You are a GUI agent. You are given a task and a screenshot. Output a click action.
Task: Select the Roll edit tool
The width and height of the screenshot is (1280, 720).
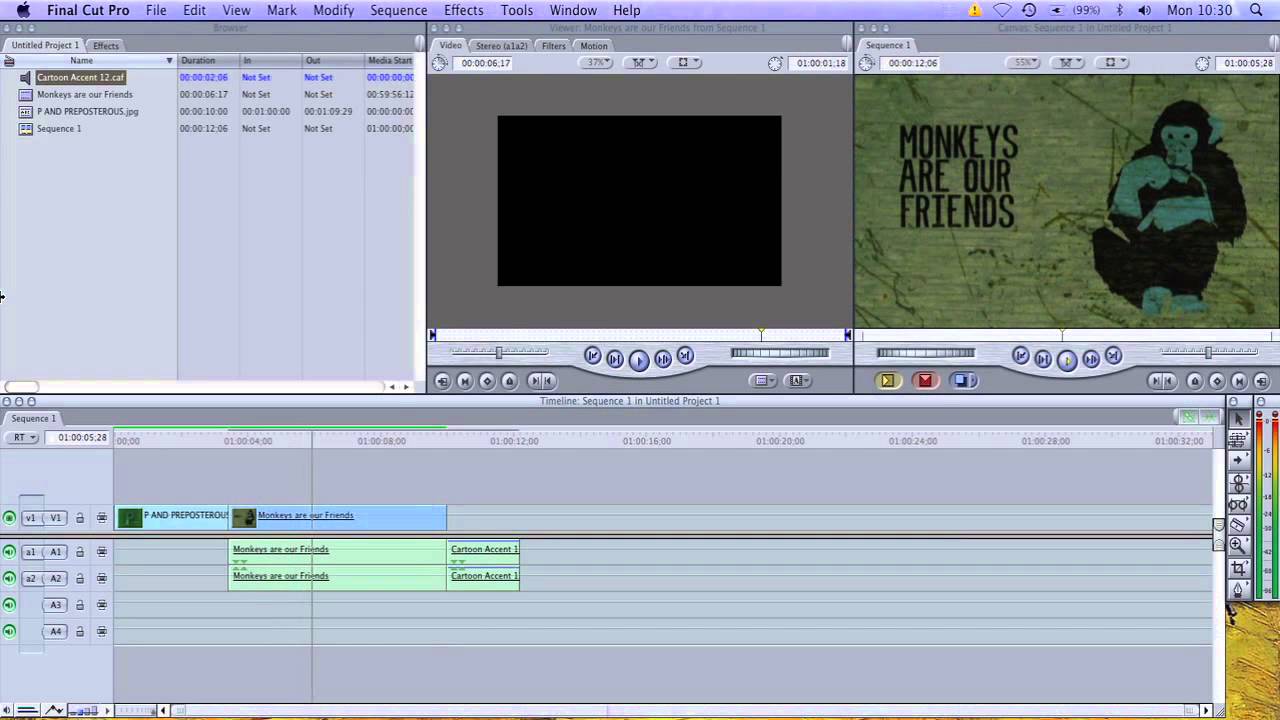coord(1238,482)
